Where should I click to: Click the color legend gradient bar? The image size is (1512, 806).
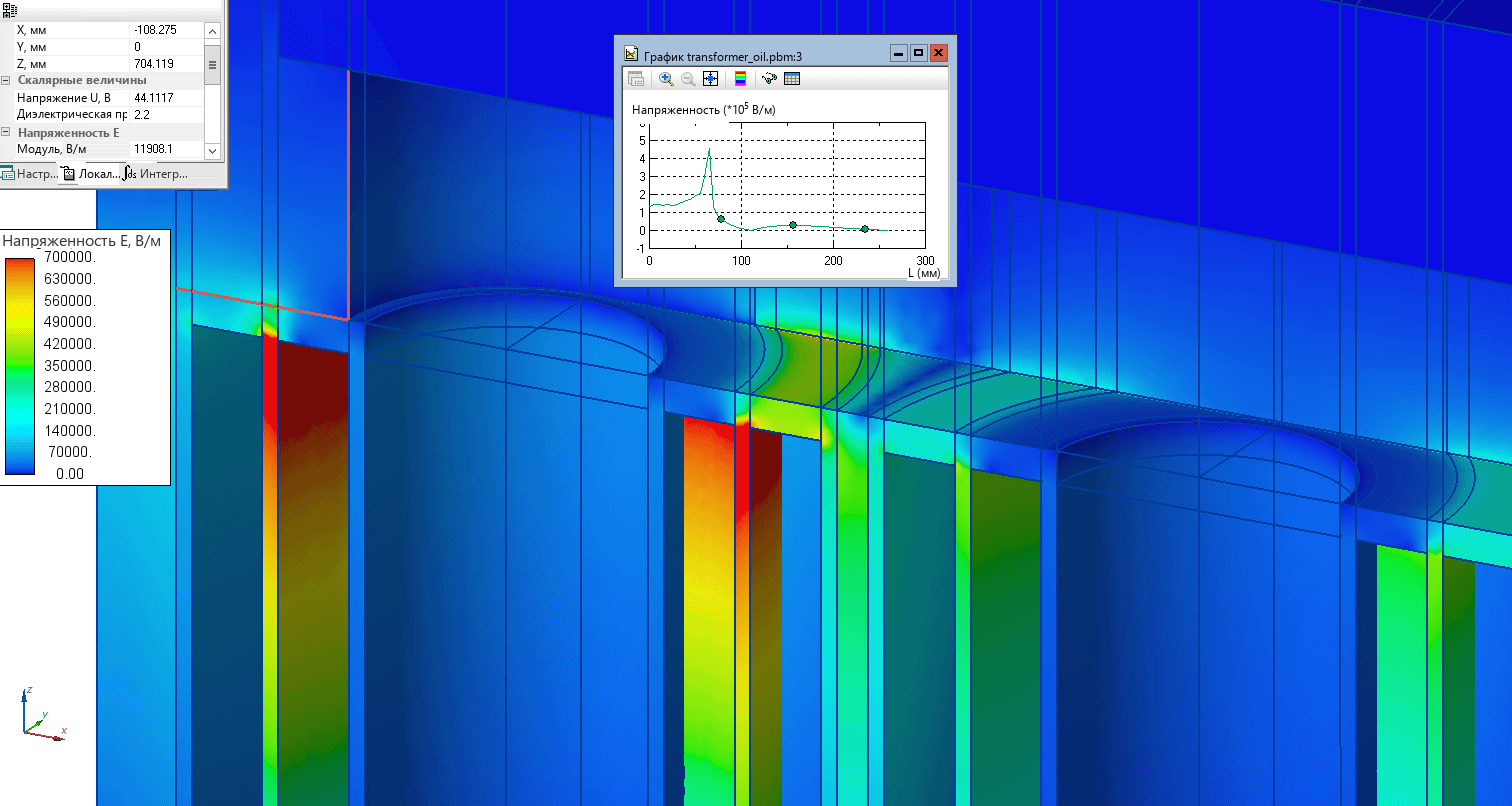pos(20,365)
